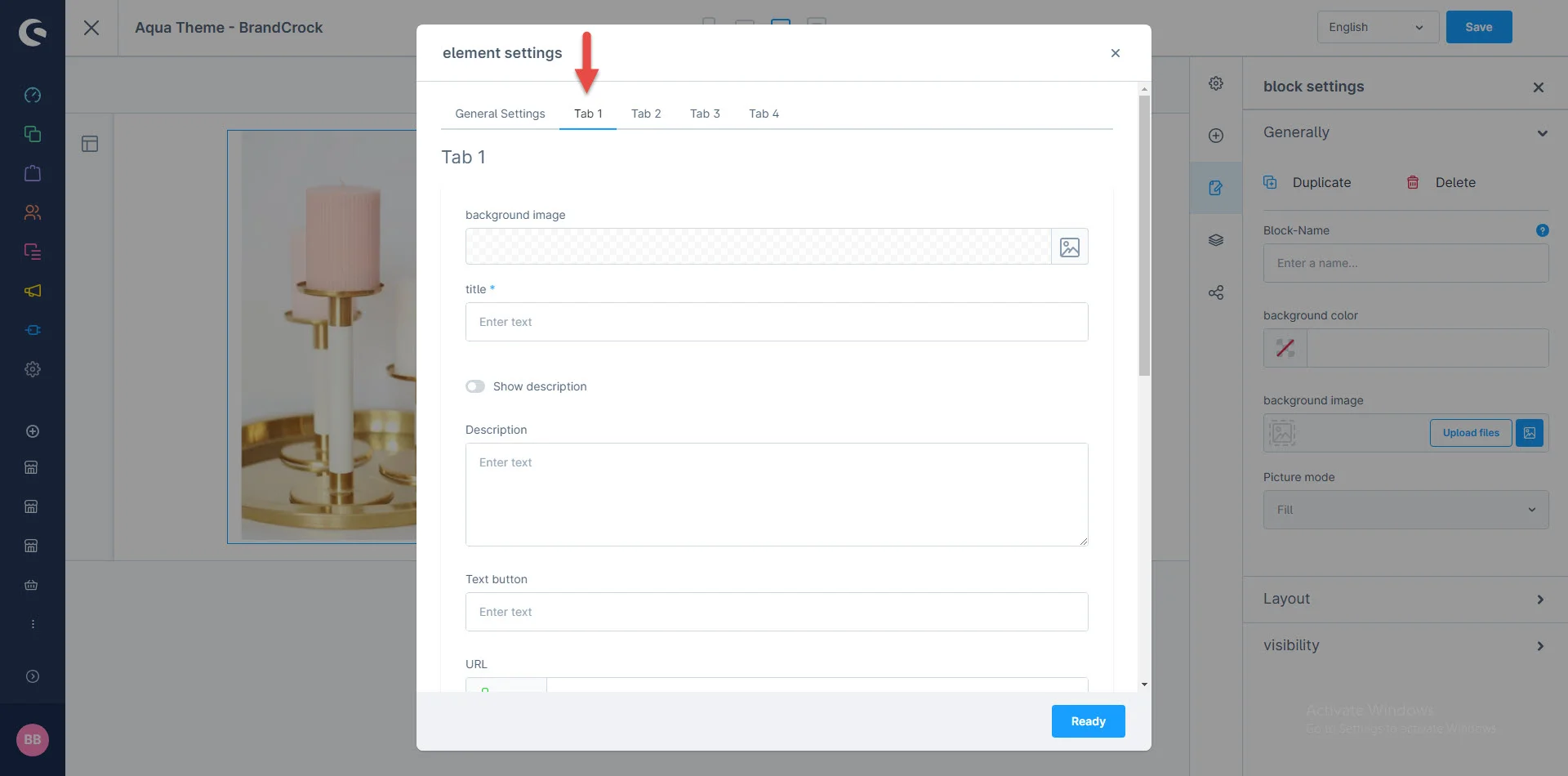Screen dimensions: 1568x776
Task: Open the Picture mode Fill dropdown
Action: [1405, 510]
